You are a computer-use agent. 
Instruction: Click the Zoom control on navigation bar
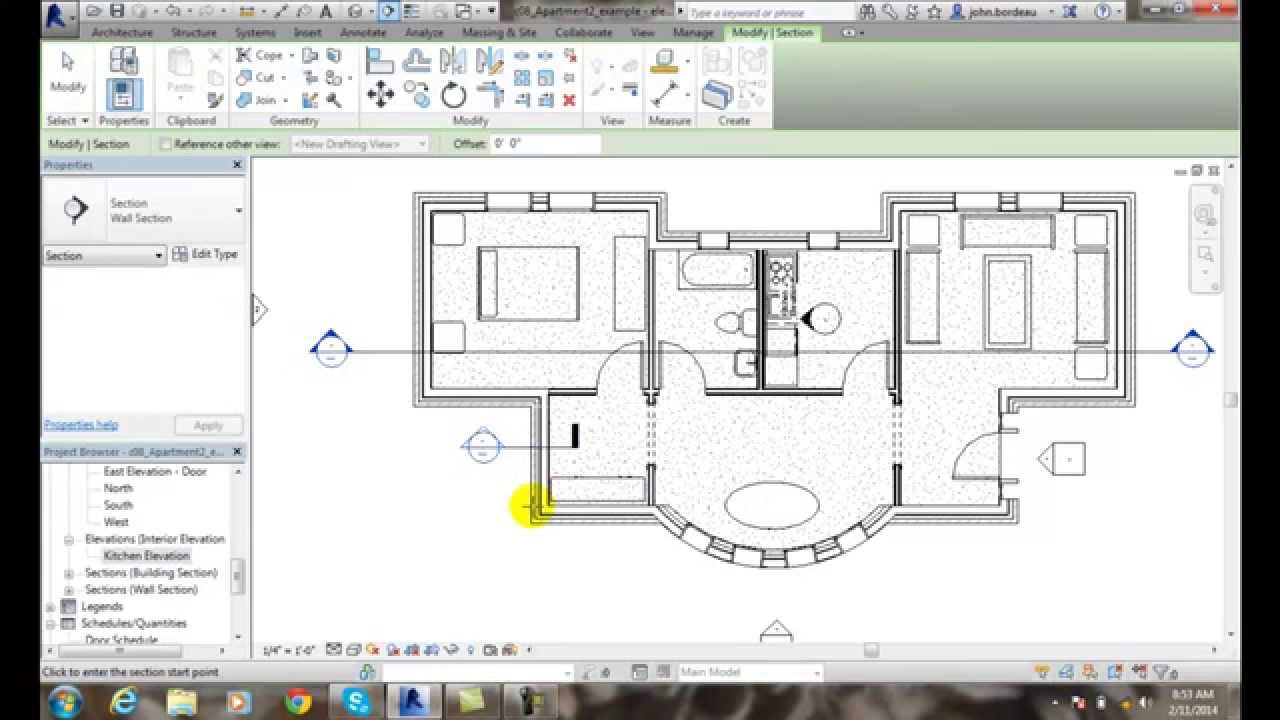[x=1205, y=254]
